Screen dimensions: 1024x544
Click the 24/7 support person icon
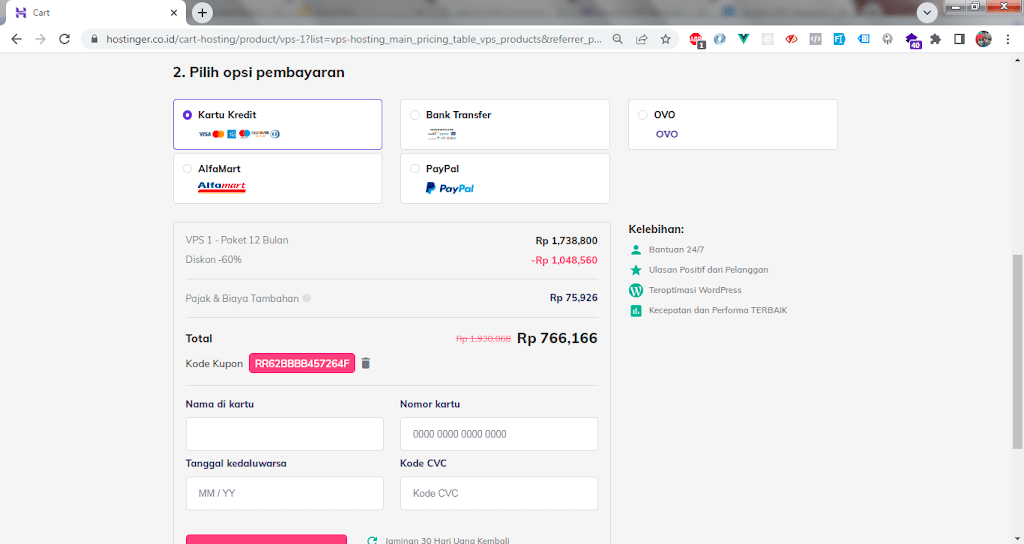(x=635, y=249)
